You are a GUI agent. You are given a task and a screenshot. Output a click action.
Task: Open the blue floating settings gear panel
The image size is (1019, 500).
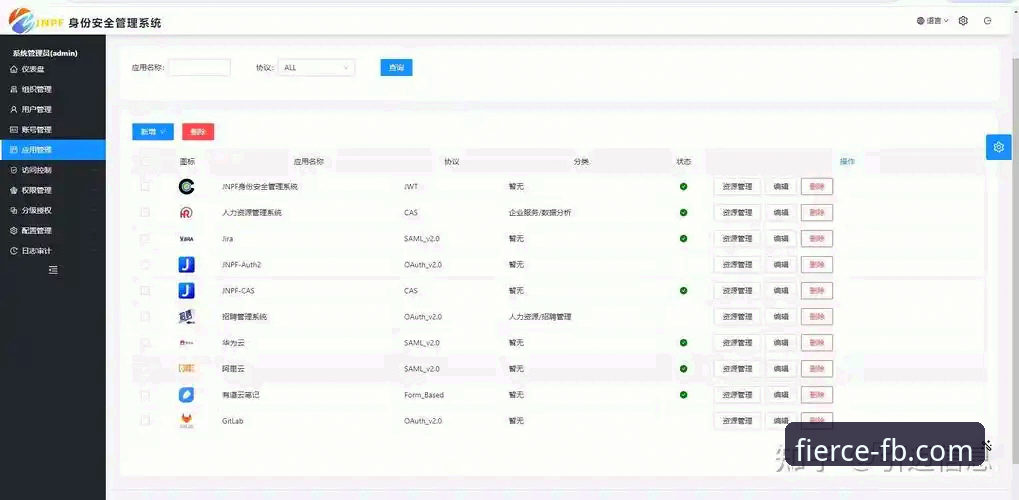click(x=999, y=147)
